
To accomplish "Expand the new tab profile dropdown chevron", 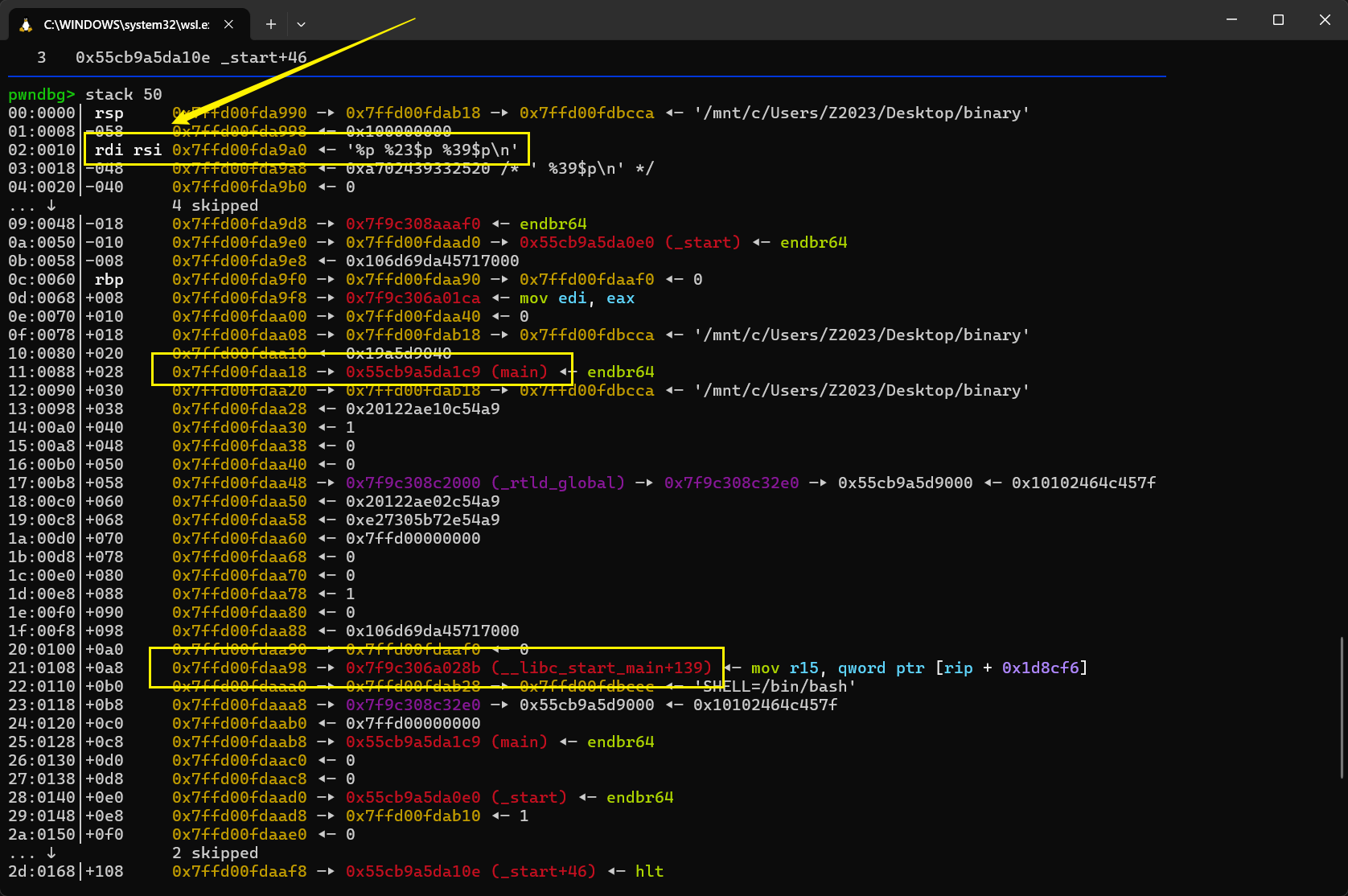I will pyautogui.click(x=301, y=24).
